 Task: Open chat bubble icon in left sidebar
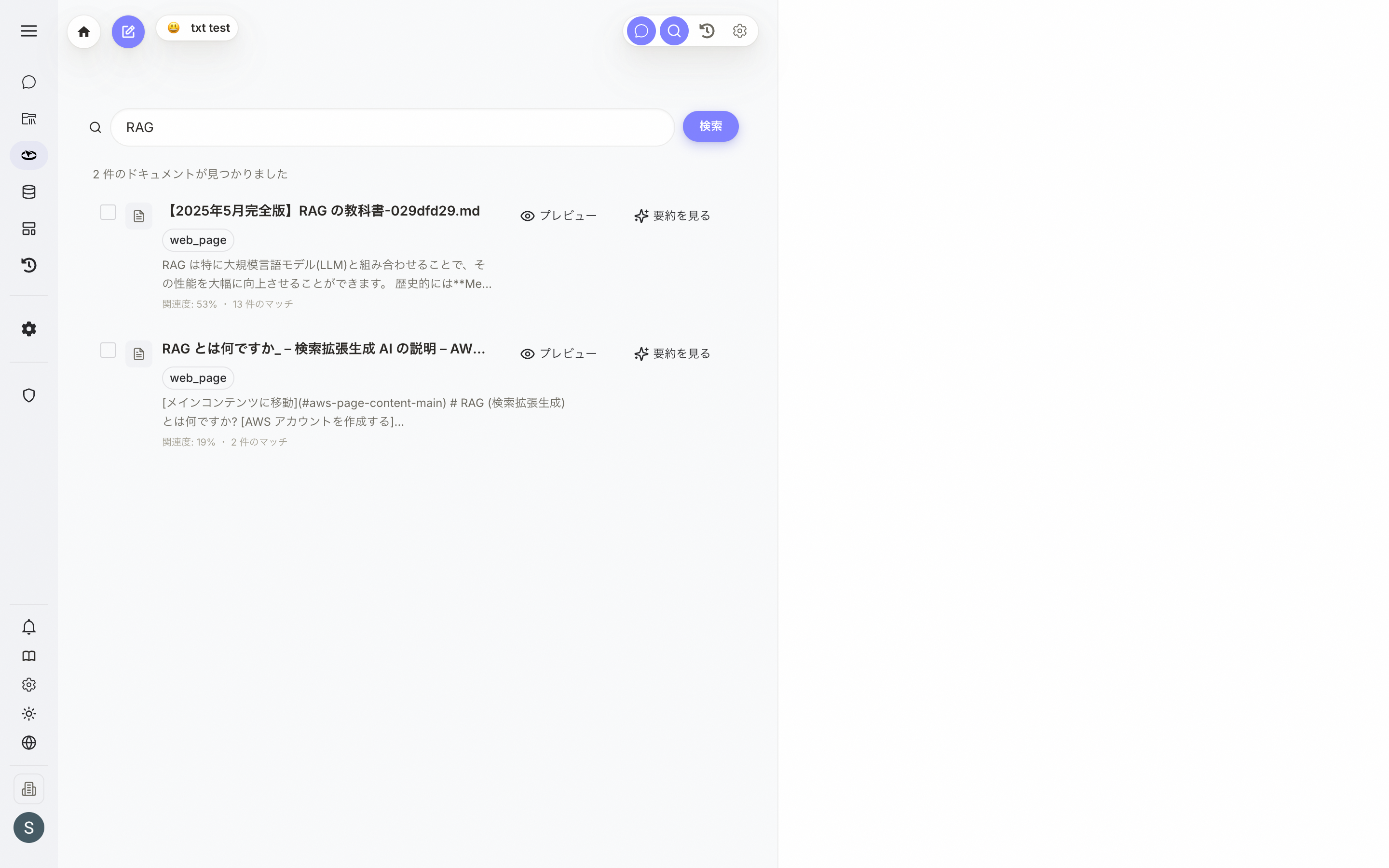point(29,82)
